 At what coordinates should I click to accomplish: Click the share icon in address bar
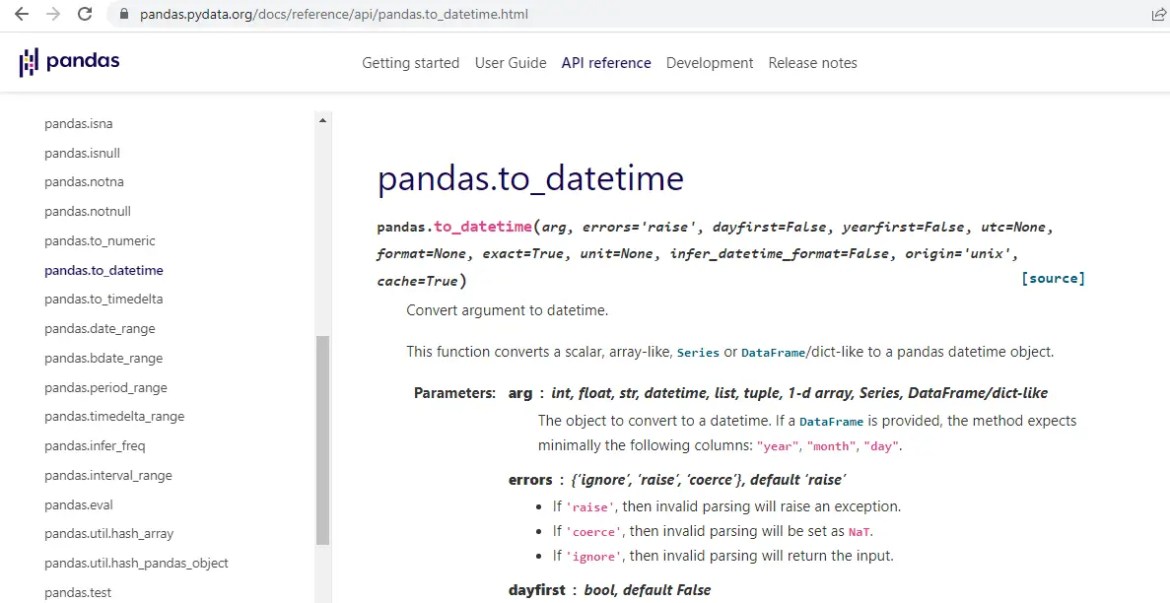1159,14
